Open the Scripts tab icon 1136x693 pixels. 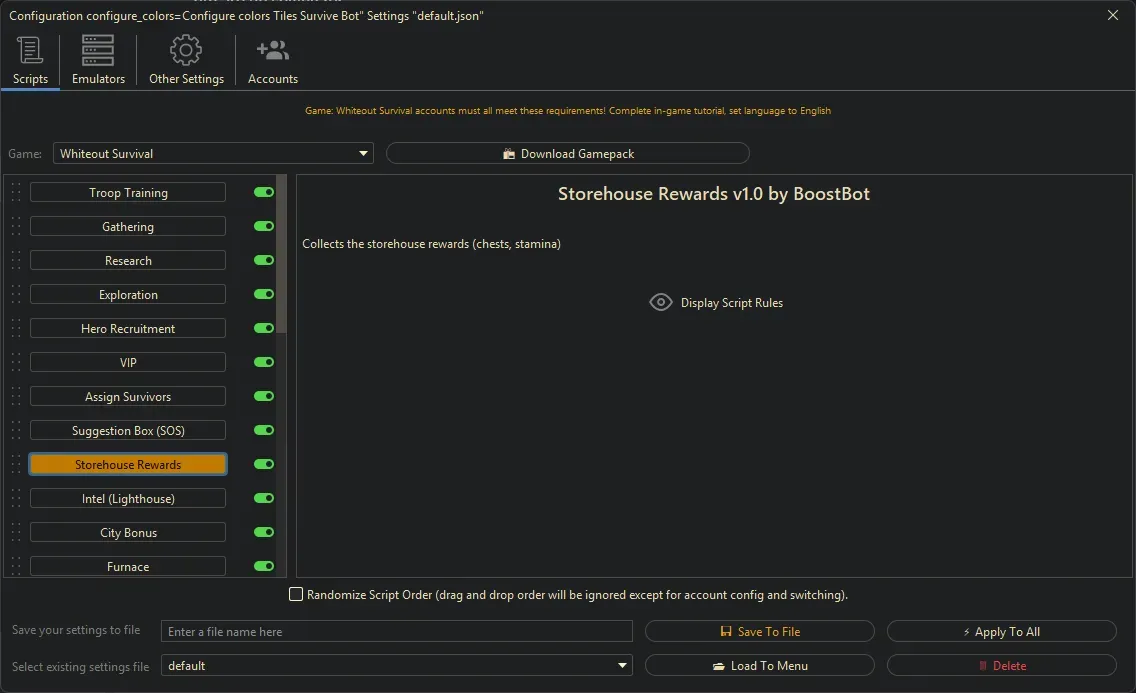[x=30, y=50]
